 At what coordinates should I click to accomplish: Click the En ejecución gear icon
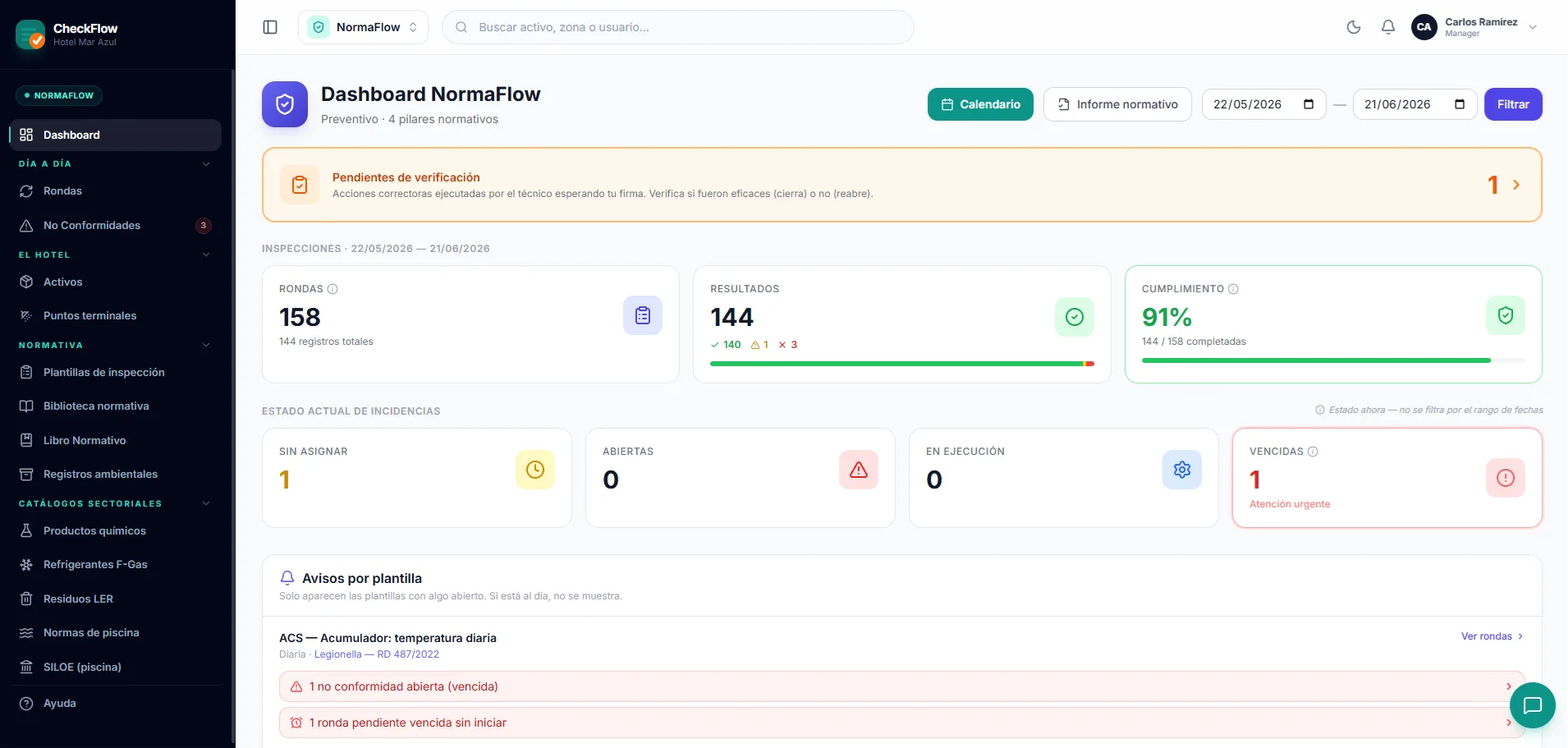pyautogui.click(x=1182, y=470)
